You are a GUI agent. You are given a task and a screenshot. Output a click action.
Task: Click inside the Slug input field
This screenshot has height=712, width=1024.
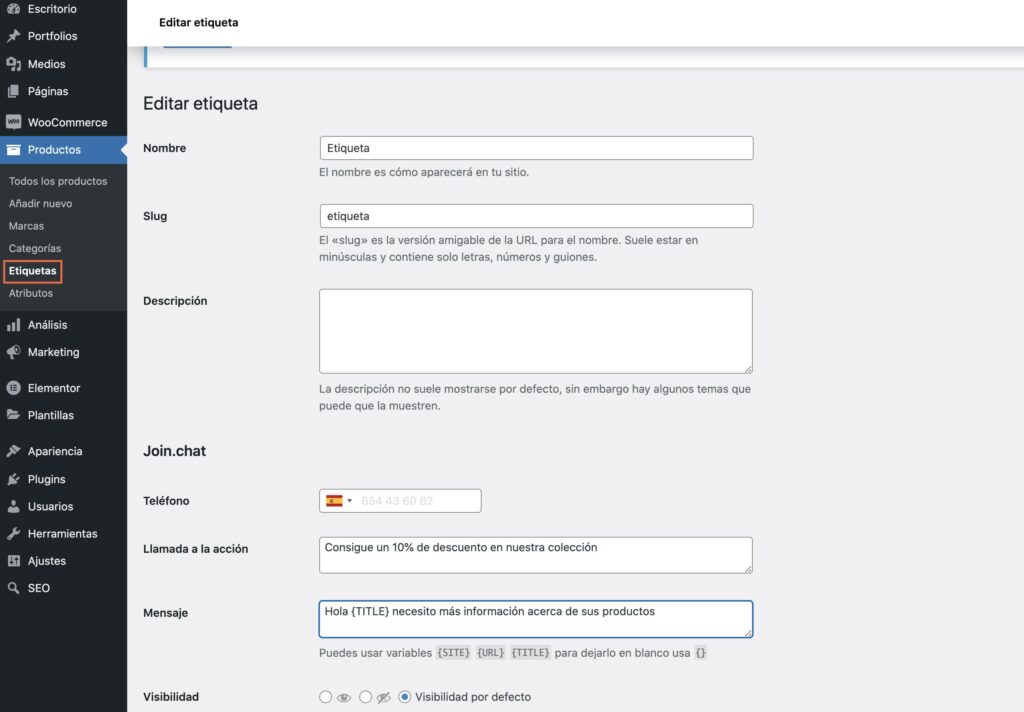535,216
